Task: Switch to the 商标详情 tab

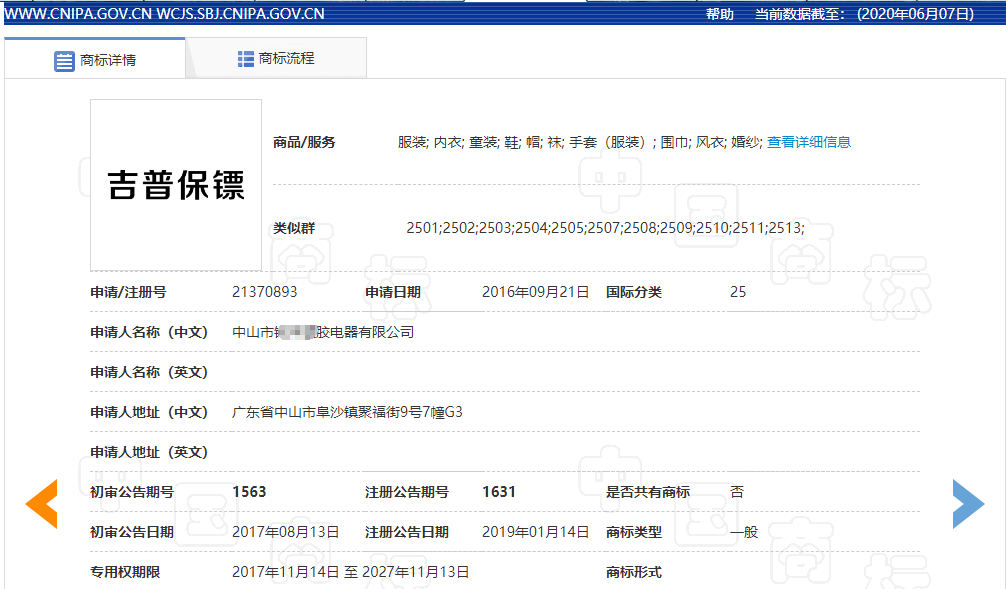Action: click(95, 59)
